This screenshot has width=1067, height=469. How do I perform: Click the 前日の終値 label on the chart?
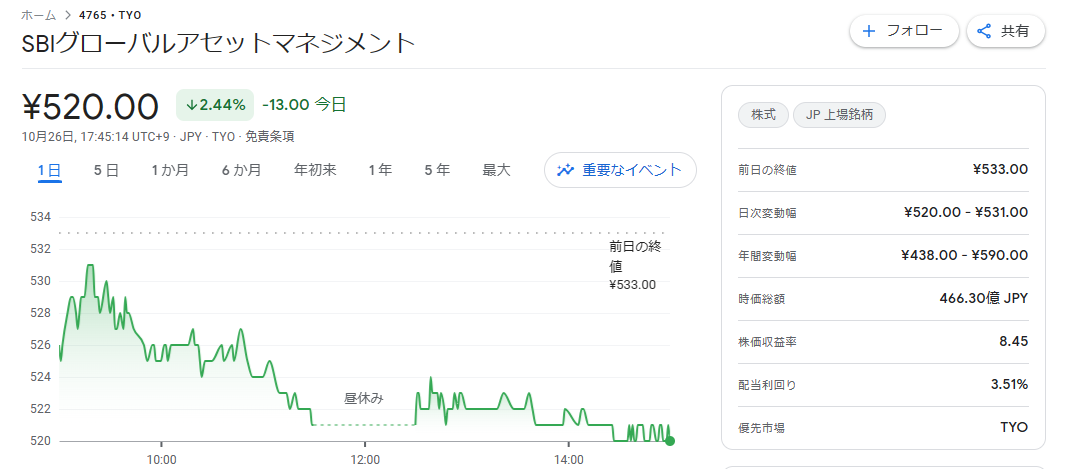(634, 256)
